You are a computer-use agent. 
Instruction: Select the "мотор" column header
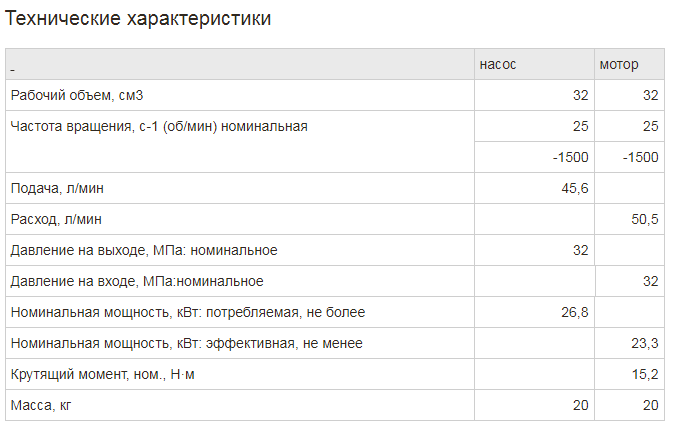click(619, 65)
